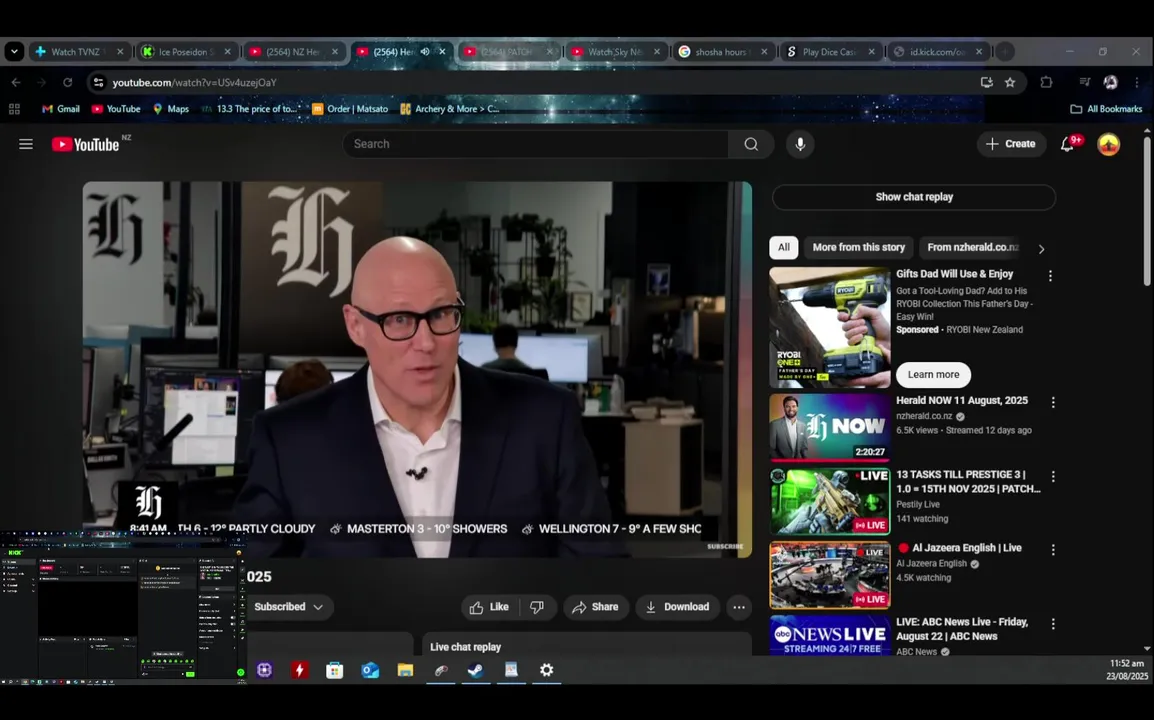View site information icon in address bar
Viewport: 1154px width, 720px height.
click(98, 82)
